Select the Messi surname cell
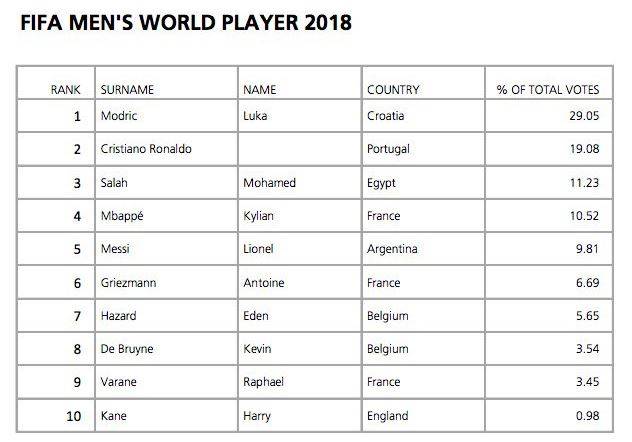Viewport: 632px width, 442px height. (116, 249)
